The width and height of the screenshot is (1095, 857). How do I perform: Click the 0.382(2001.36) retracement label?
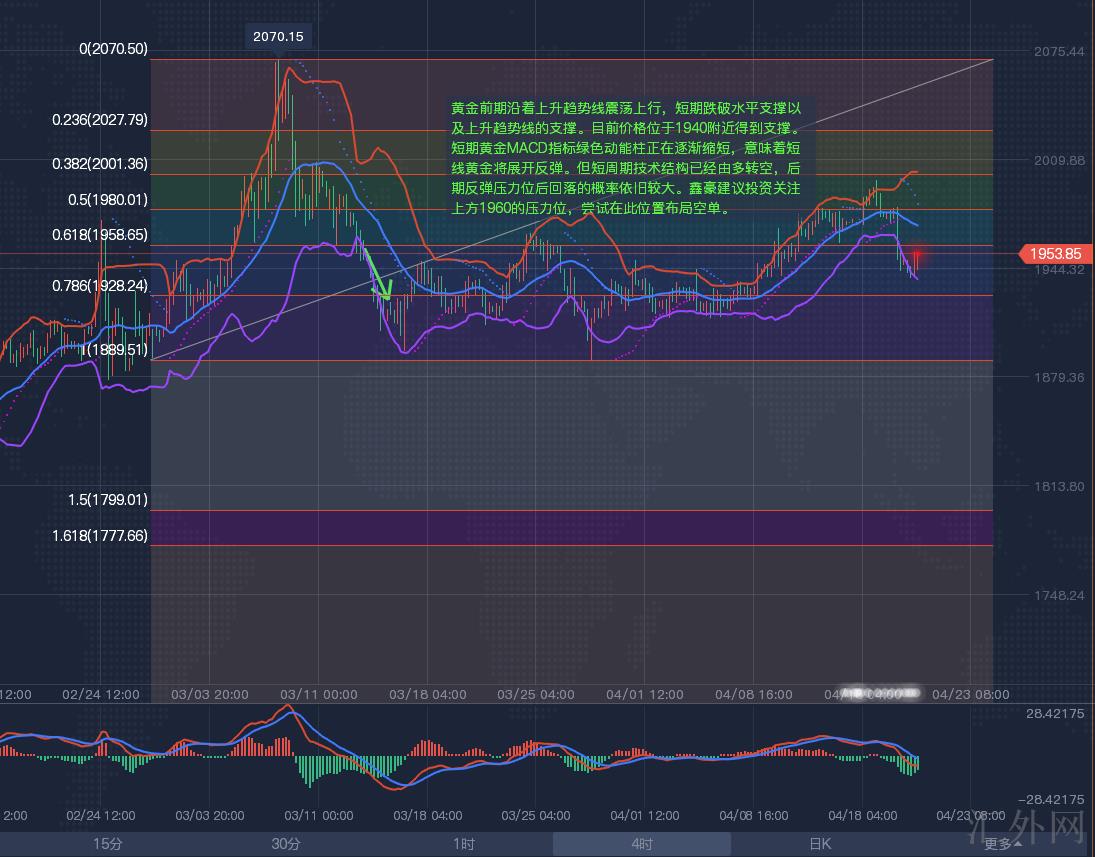(x=100, y=163)
